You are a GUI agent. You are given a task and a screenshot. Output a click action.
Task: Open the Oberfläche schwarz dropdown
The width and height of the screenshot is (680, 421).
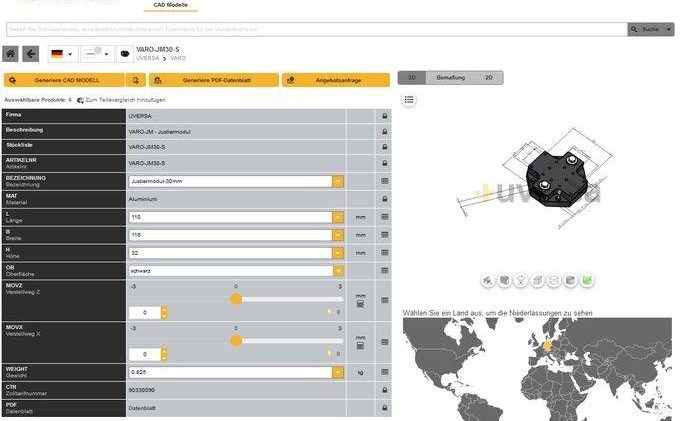[x=338, y=270]
